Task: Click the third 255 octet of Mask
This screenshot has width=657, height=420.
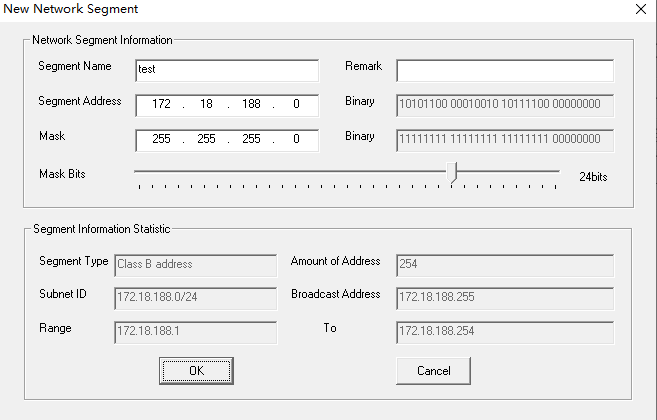Action: pyautogui.click(x=251, y=139)
